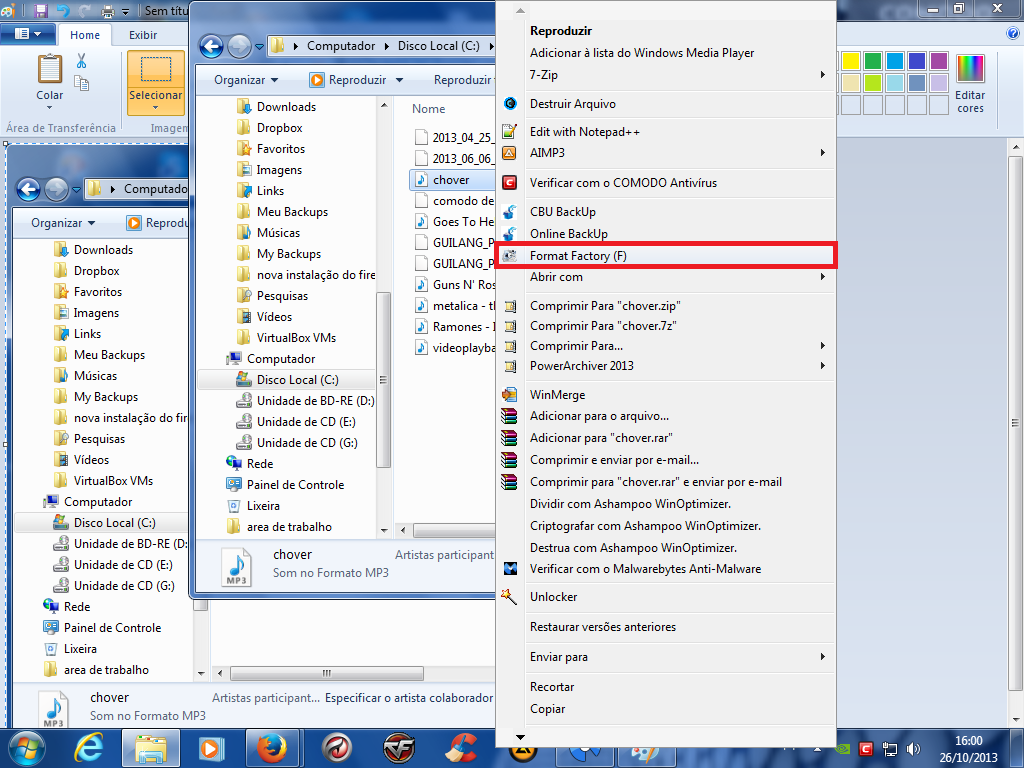The height and width of the screenshot is (768, 1024).
Task: Click Computador breadcrumb in front Explorer address bar
Action: coord(341,46)
